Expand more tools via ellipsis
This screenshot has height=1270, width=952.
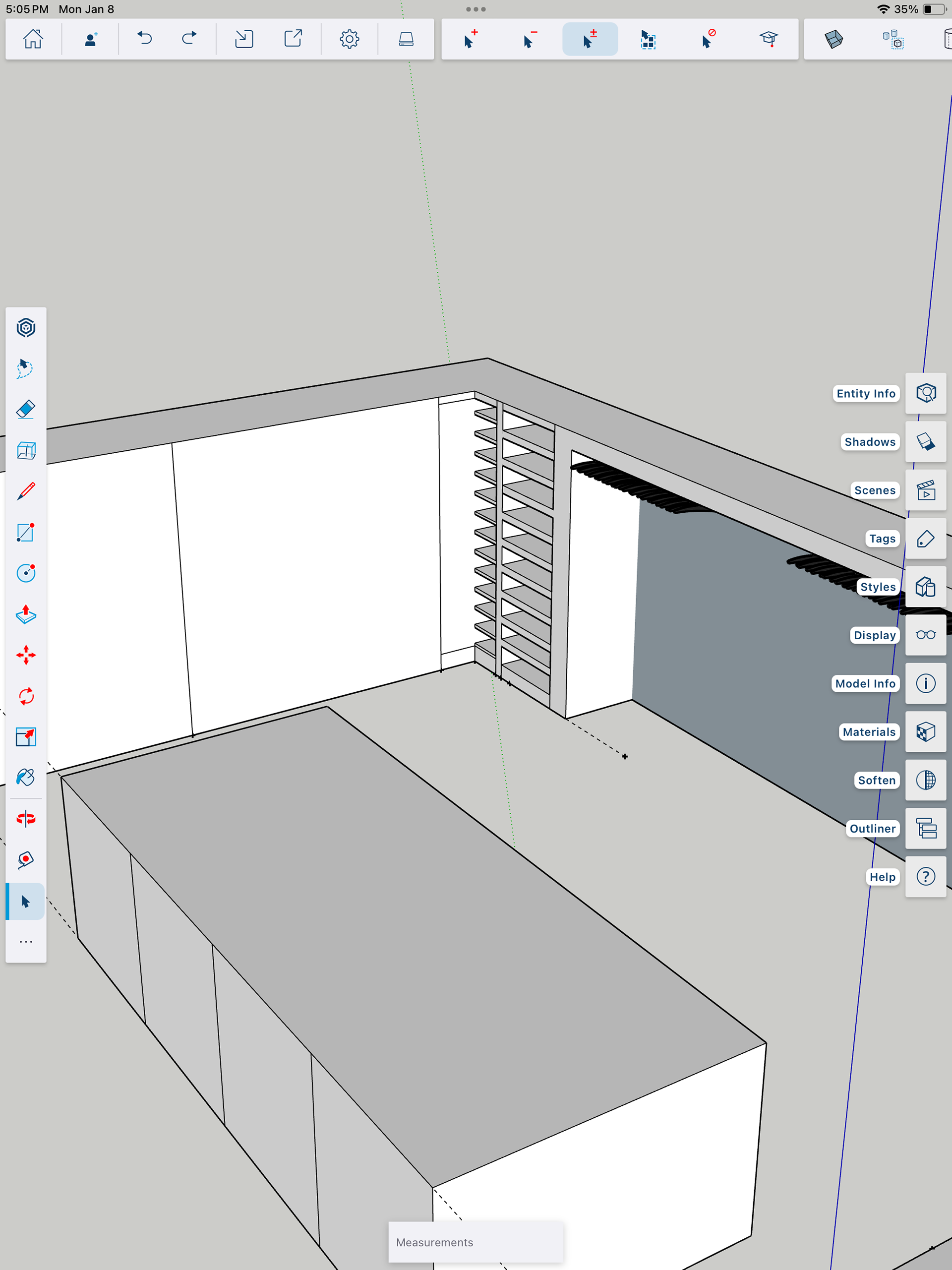(x=26, y=942)
